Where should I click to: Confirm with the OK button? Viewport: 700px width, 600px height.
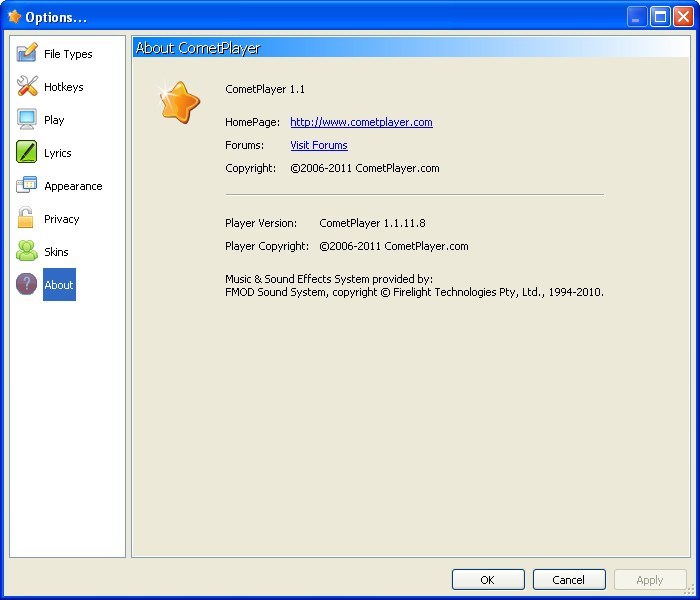click(488, 579)
